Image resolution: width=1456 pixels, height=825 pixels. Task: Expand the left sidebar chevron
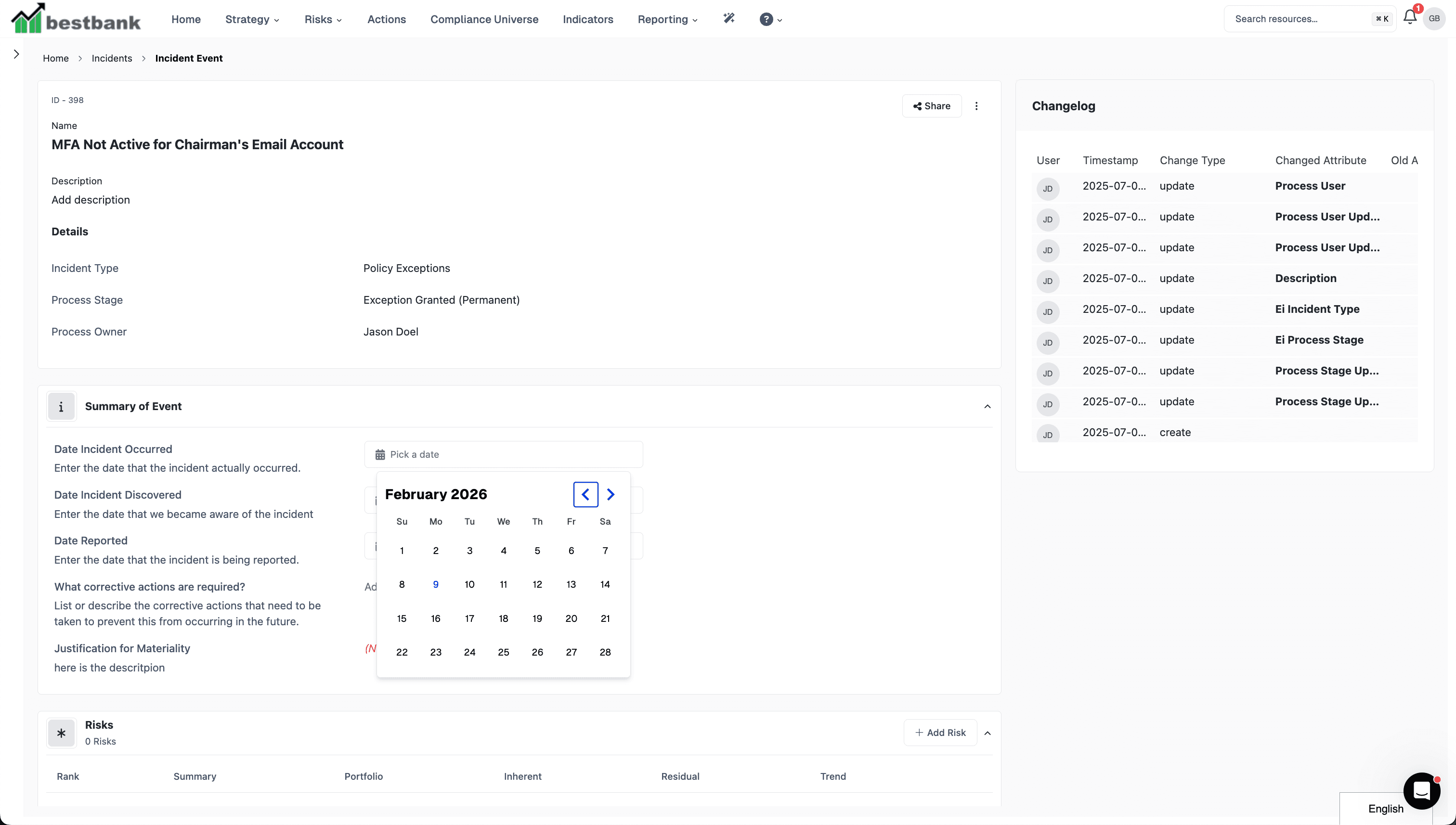16,54
